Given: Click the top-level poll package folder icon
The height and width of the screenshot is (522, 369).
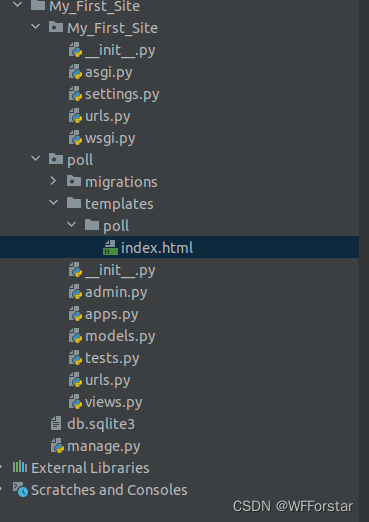Looking at the screenshot, I should coord(56,159).
